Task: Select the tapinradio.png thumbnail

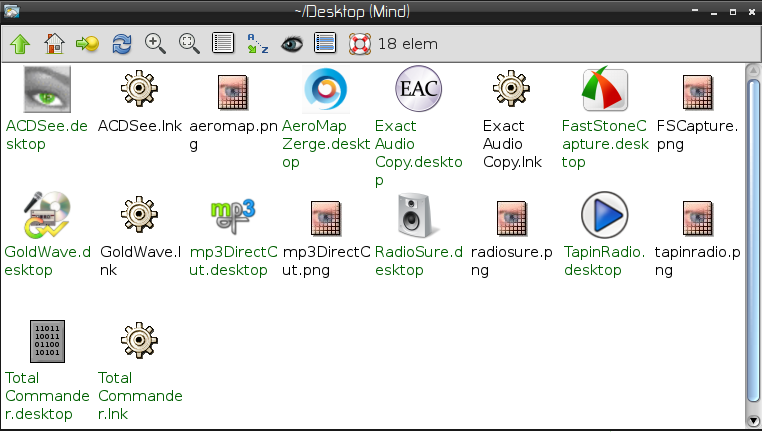Action: coord(697,218)
